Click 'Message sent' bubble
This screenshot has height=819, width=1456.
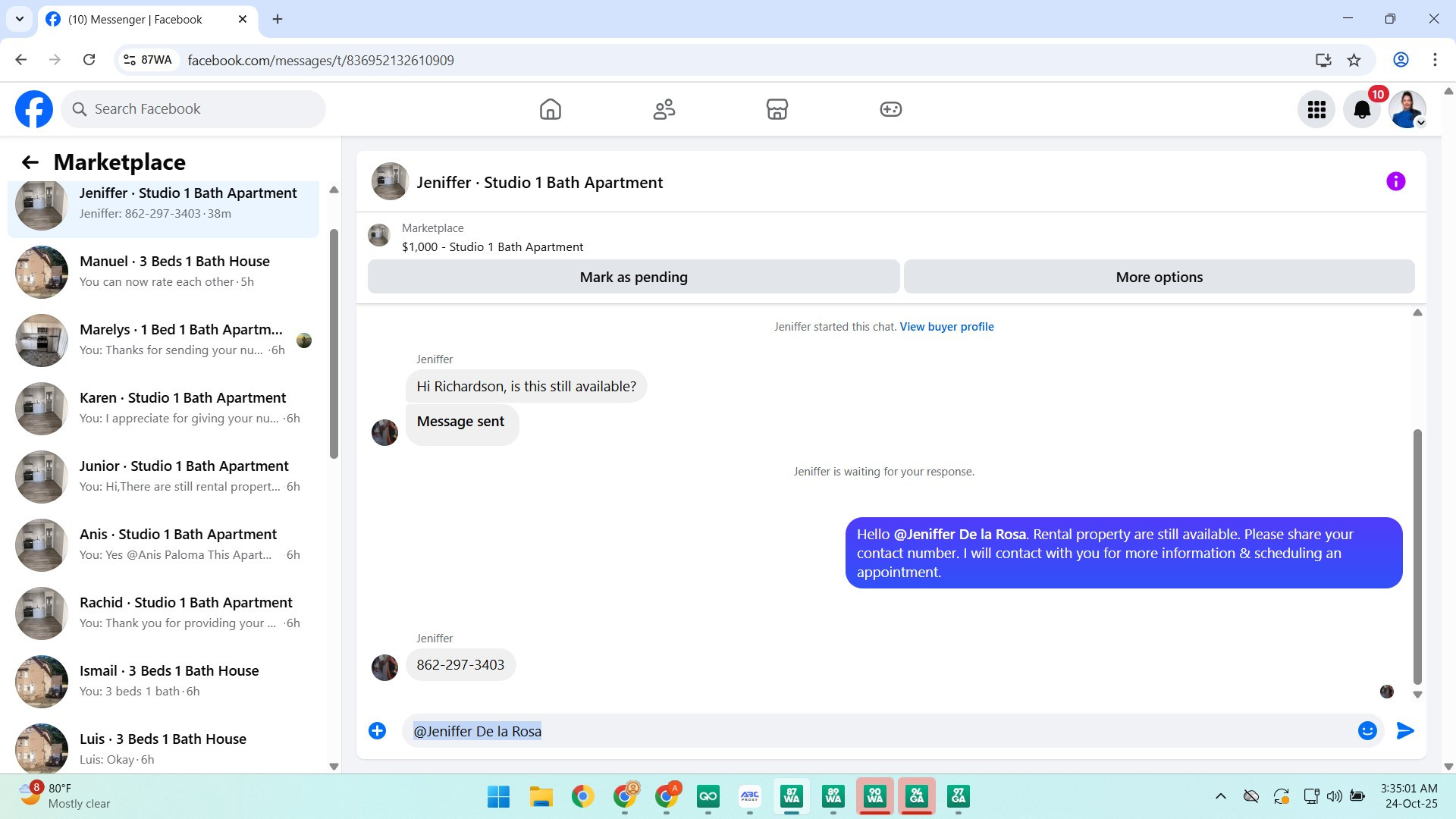(462, 424)
